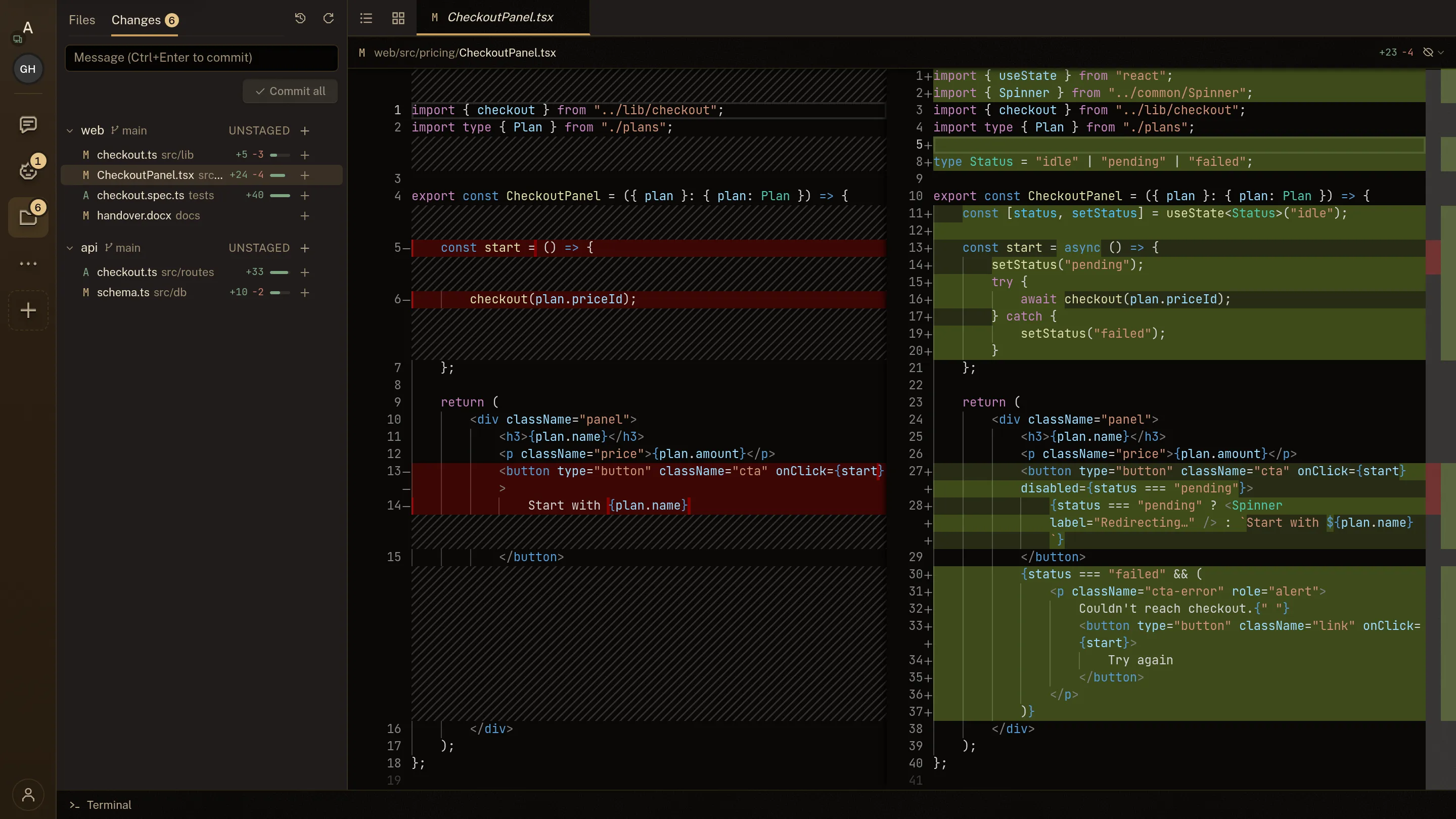Stage CheckoutPanel.tsx with plus icon
The width and height of the screenshot is (1456, 819).
point(305,175)
